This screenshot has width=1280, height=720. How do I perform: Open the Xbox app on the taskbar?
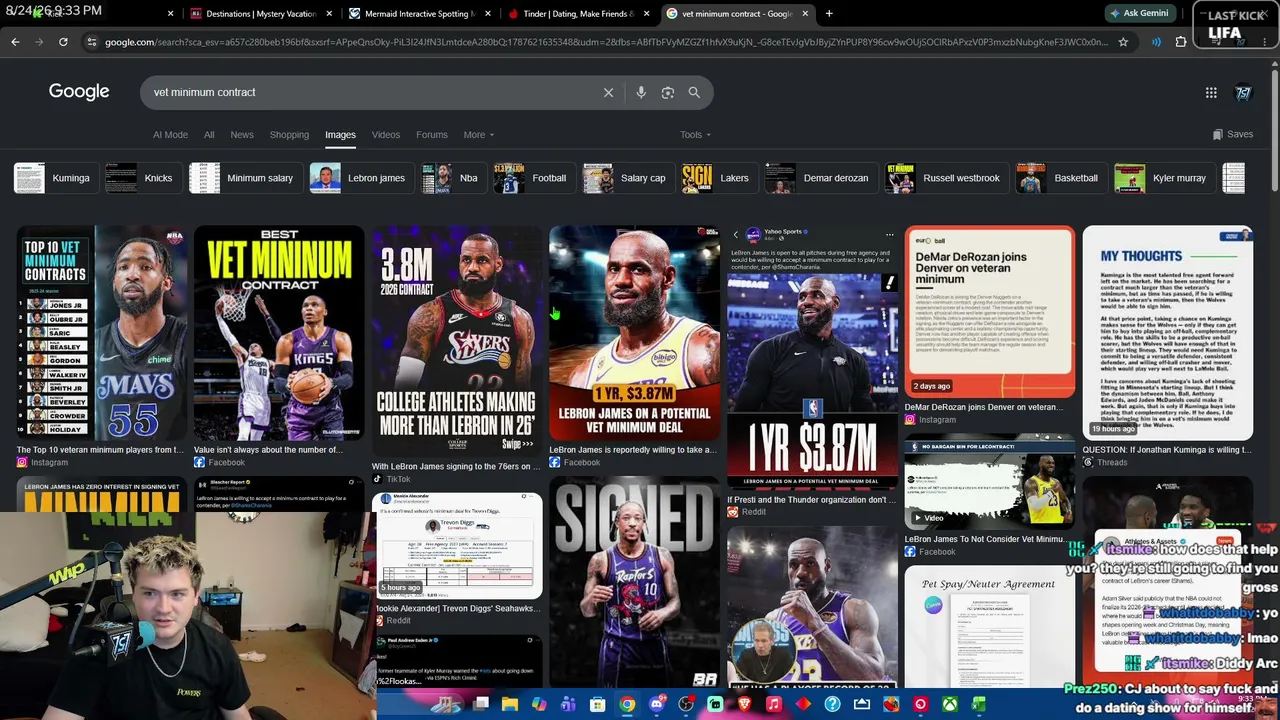[x=950, y=704]
